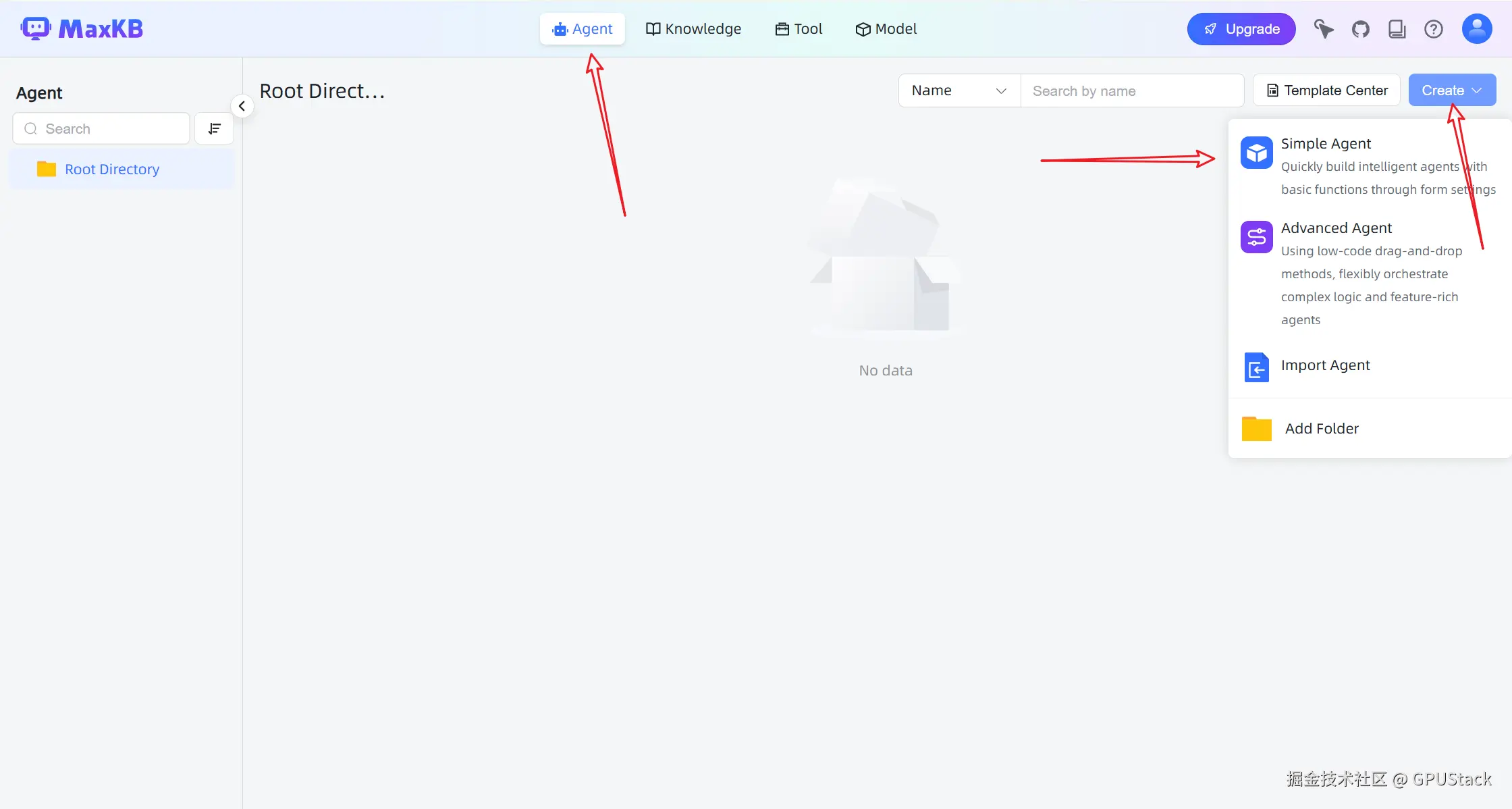Screen dimensions: 1512x809
Task: Open the GitHub repository icon
Action: (x=1360, y=29)
